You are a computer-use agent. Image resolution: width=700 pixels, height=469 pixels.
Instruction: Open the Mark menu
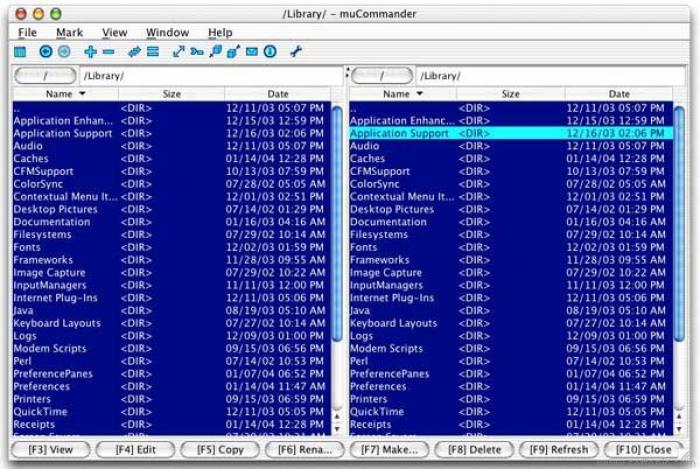pos(69,33)
